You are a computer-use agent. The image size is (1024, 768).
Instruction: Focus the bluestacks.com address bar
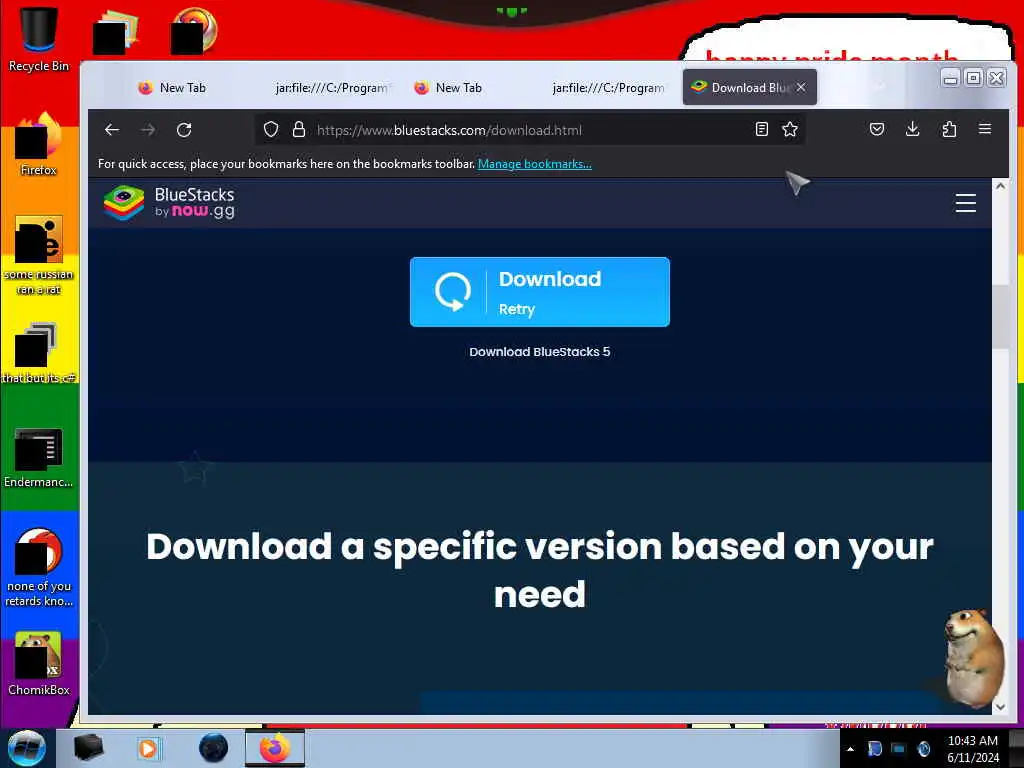(x=529, y=130)
